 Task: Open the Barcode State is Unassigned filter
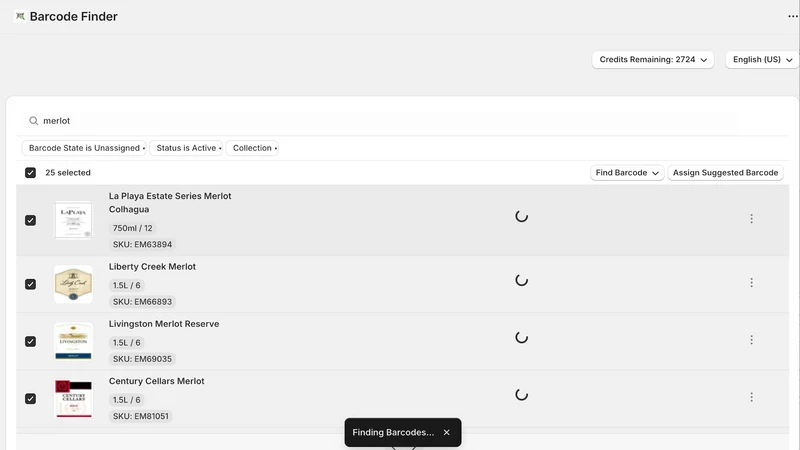point(84,148)
